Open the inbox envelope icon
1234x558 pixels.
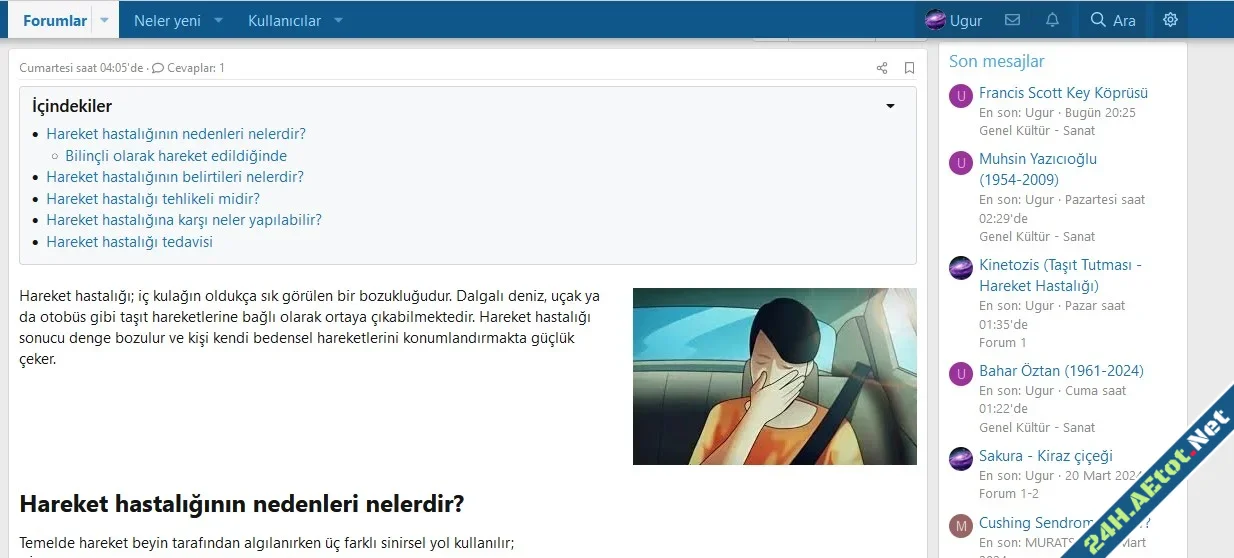1012,20
